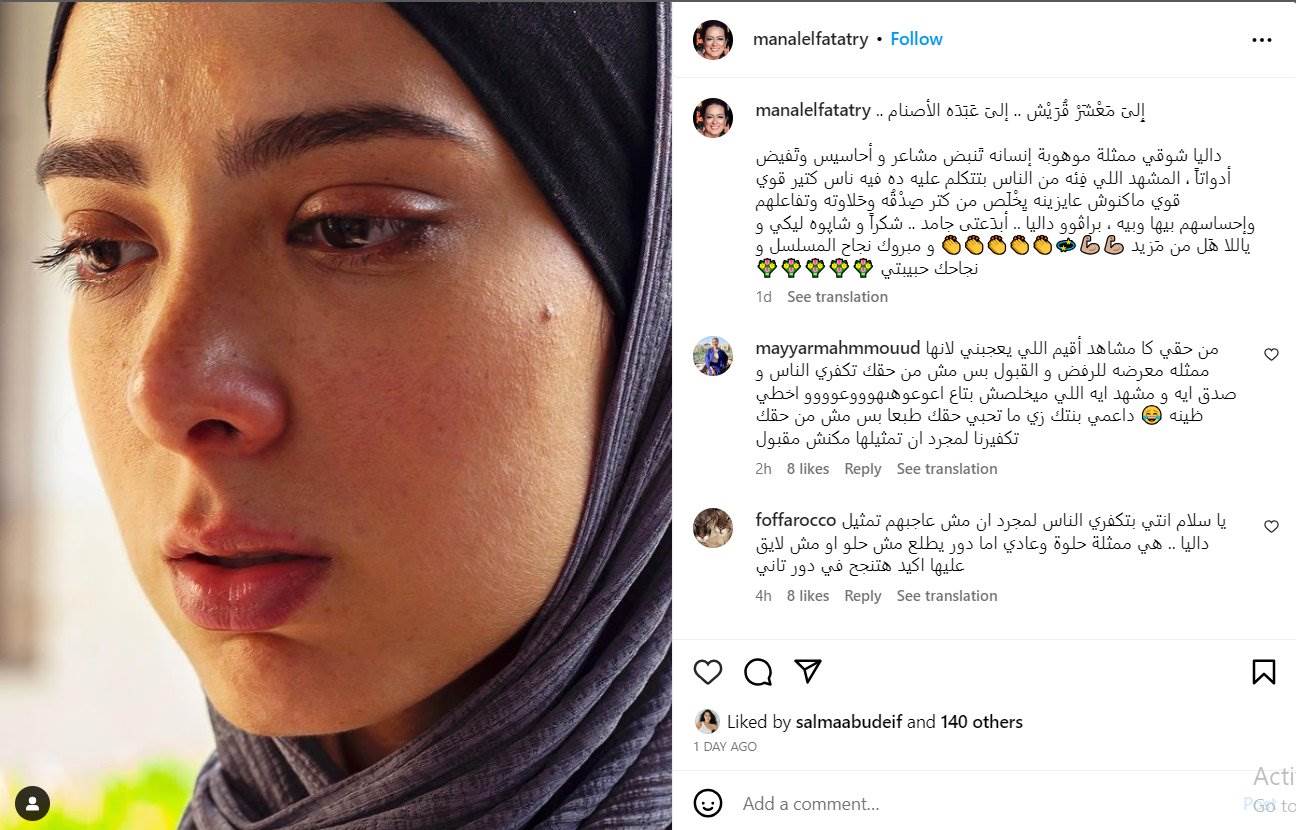Like foffarocco's comment heart
The width and height of the screenshot is (1296, 830).
[1271, 526]
